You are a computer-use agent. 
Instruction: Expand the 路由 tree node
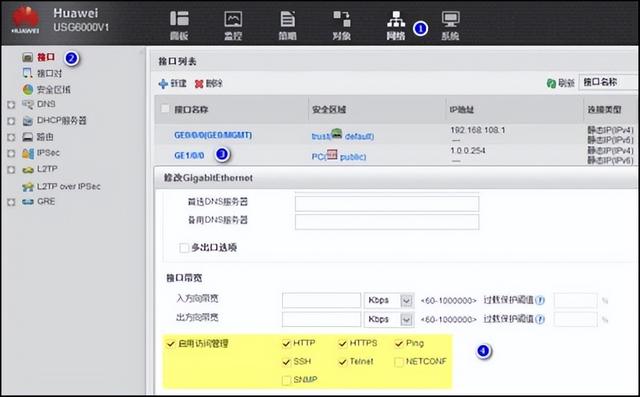(11, 138)
